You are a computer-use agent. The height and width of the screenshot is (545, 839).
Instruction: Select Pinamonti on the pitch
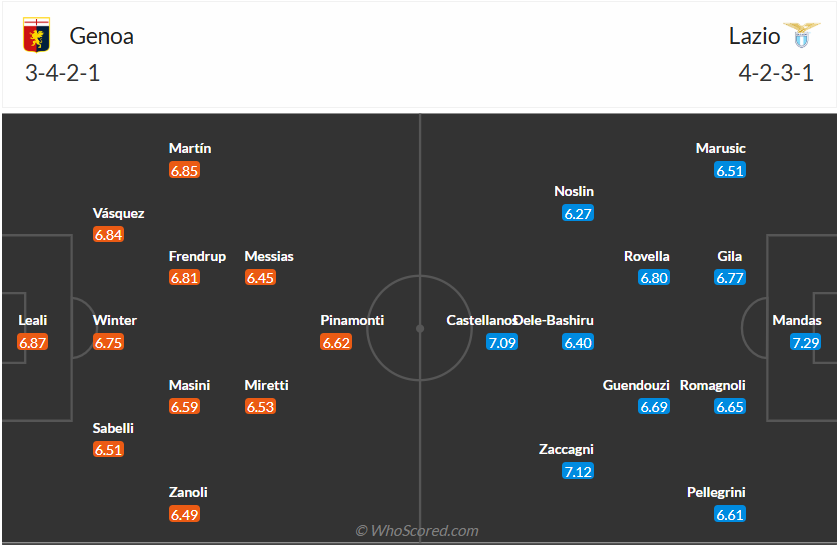pyautogui.click(x=352, y=321)
